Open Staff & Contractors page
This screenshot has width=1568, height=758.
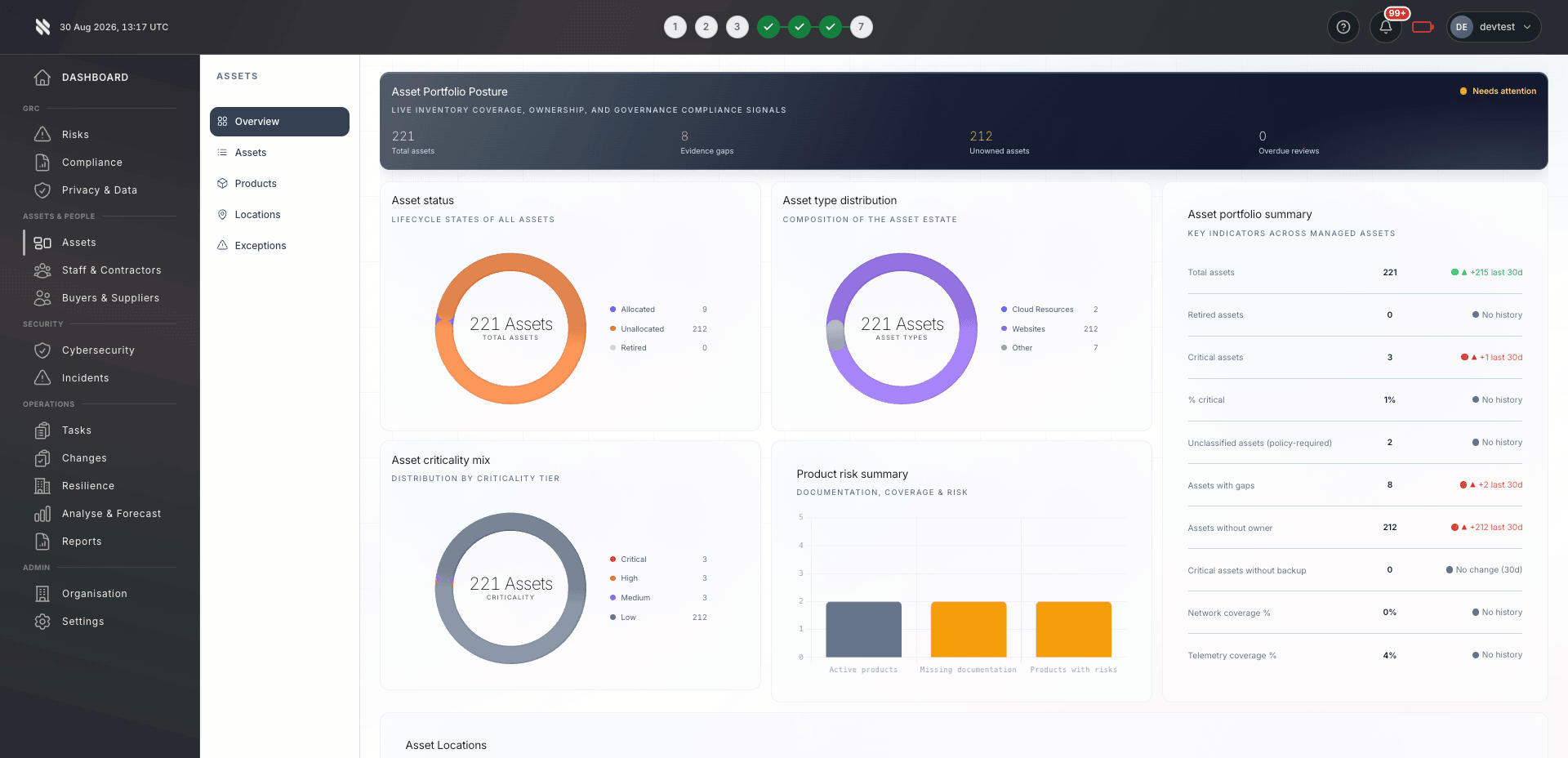click(111, 270)
